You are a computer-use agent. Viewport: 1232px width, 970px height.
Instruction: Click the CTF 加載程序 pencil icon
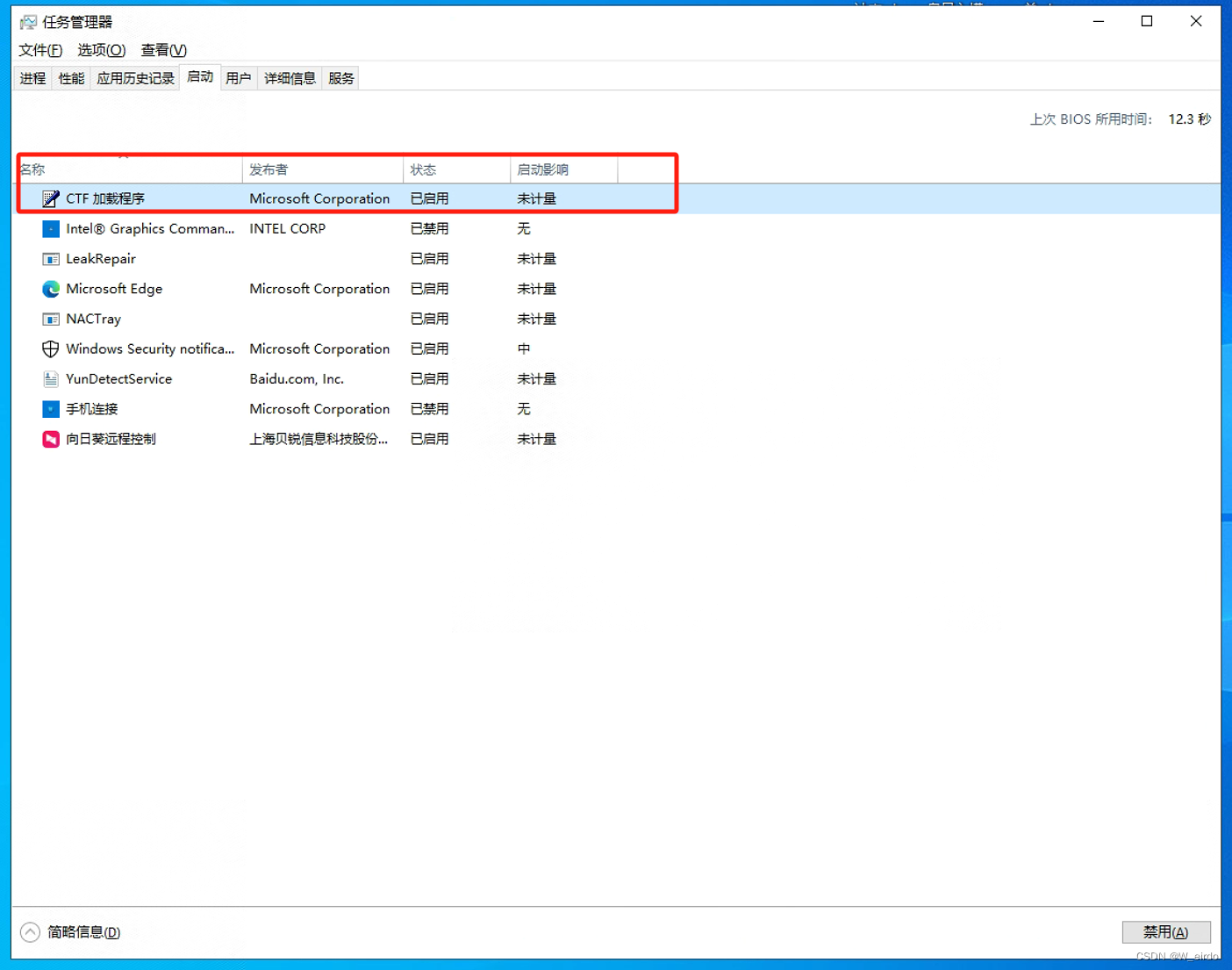pyautogui.click(x=51, y=199)
